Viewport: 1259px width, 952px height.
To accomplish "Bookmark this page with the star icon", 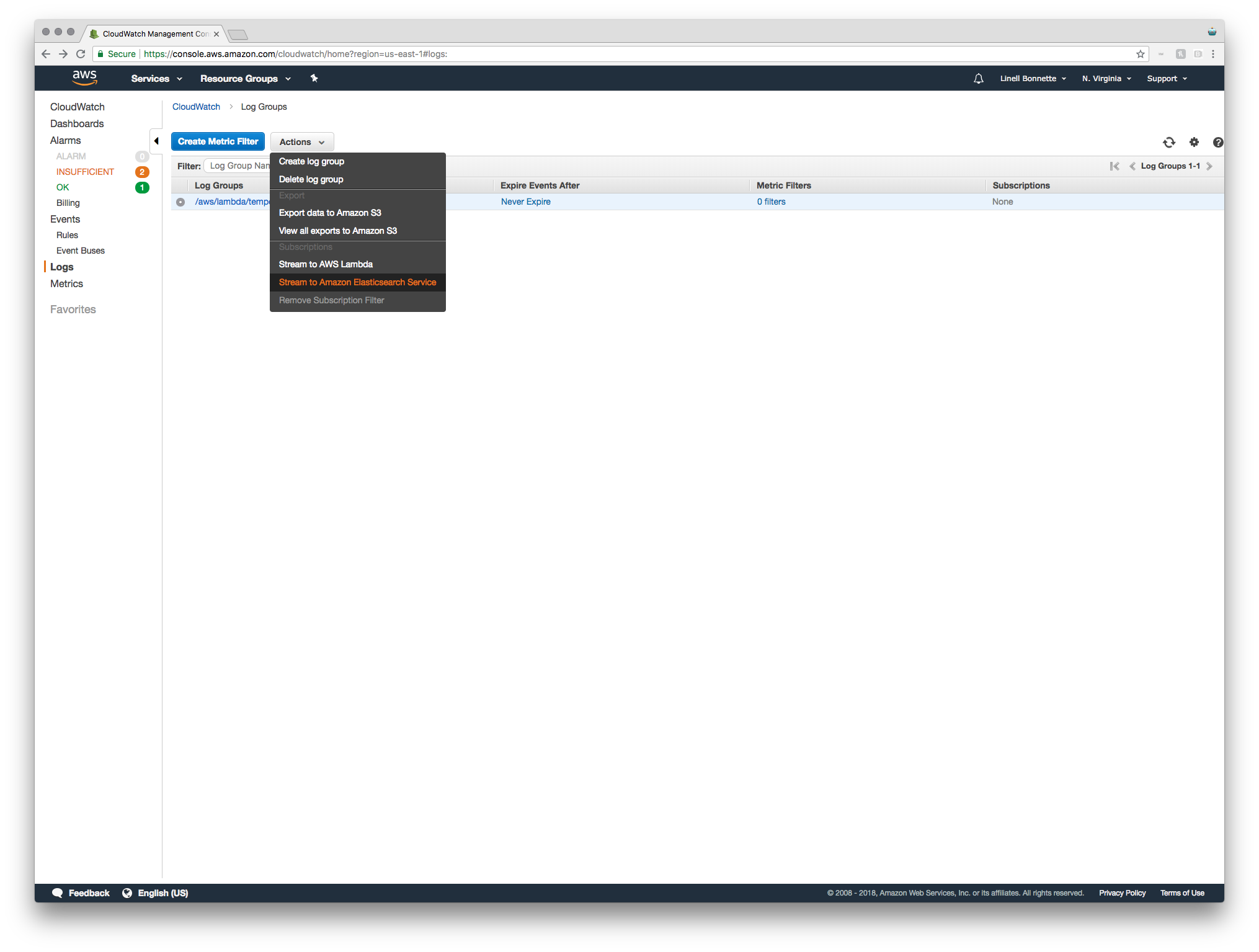I will point(1140,54).
